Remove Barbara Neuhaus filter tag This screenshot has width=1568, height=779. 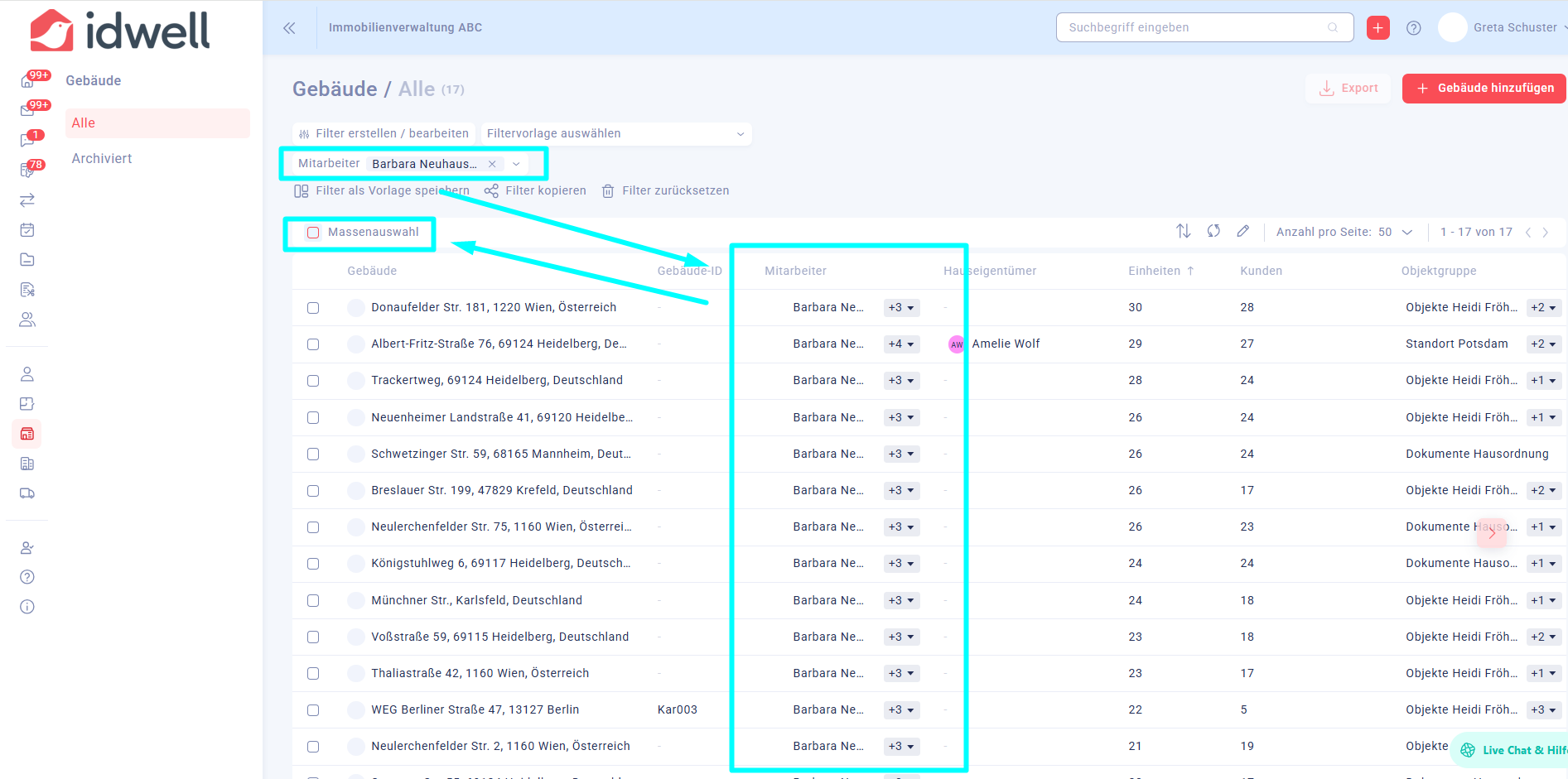coord(492,164)
